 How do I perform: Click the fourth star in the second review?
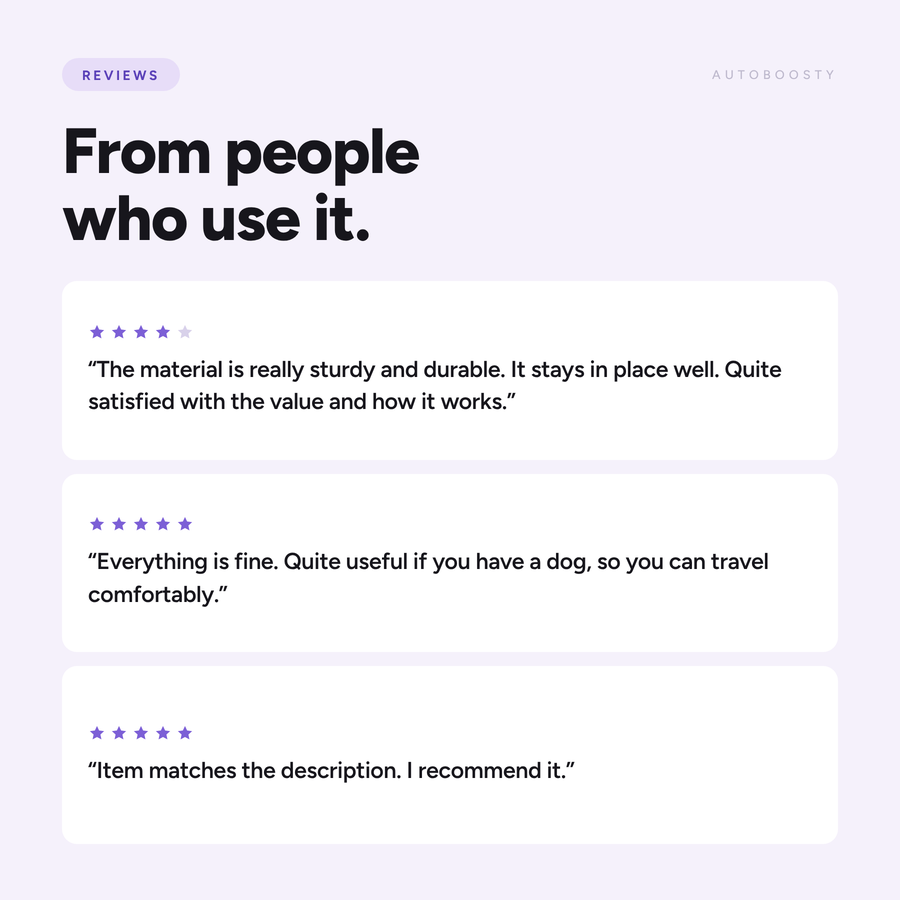point(163,523)
